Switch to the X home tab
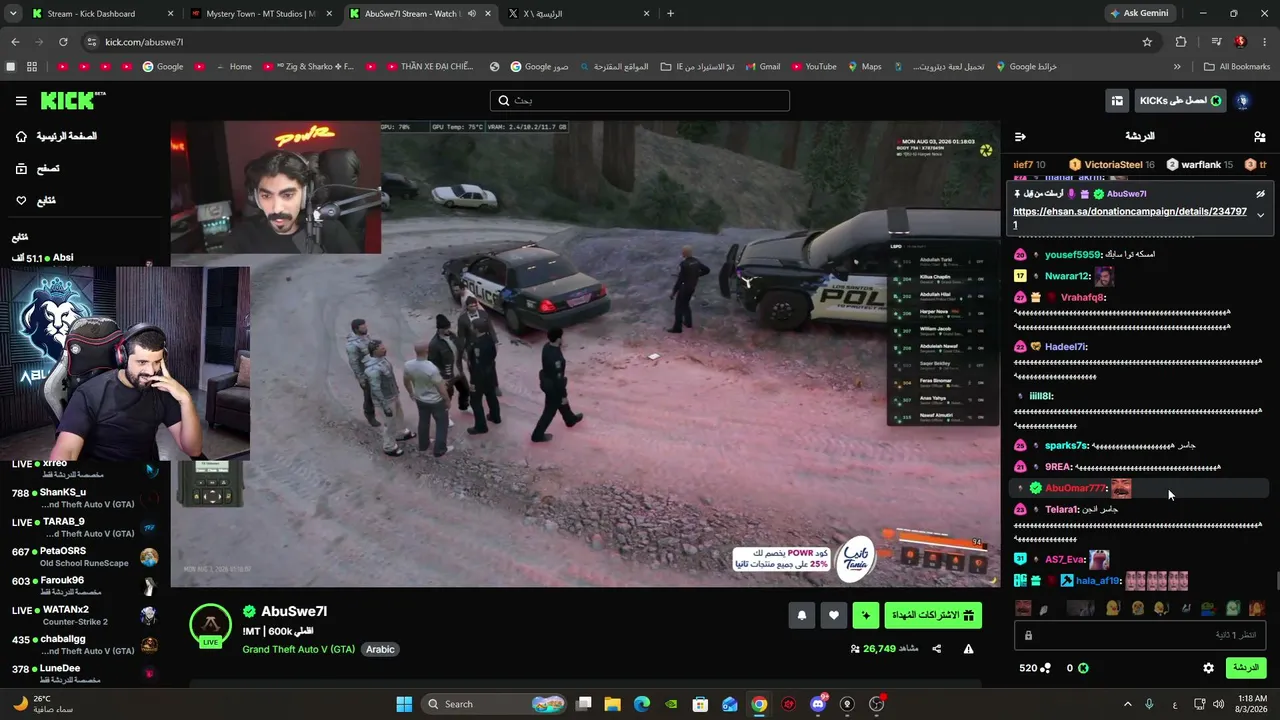Viewport: 1280px width, 720px height. tap(579, 14)
